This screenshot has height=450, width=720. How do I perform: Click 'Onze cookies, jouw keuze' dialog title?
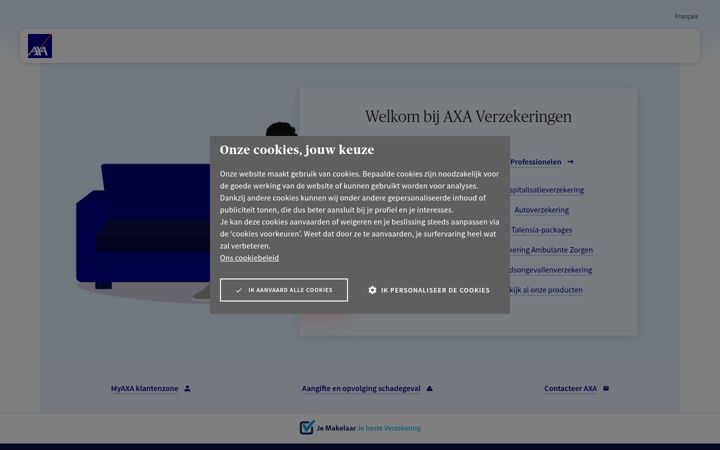[x=297, y=150]
